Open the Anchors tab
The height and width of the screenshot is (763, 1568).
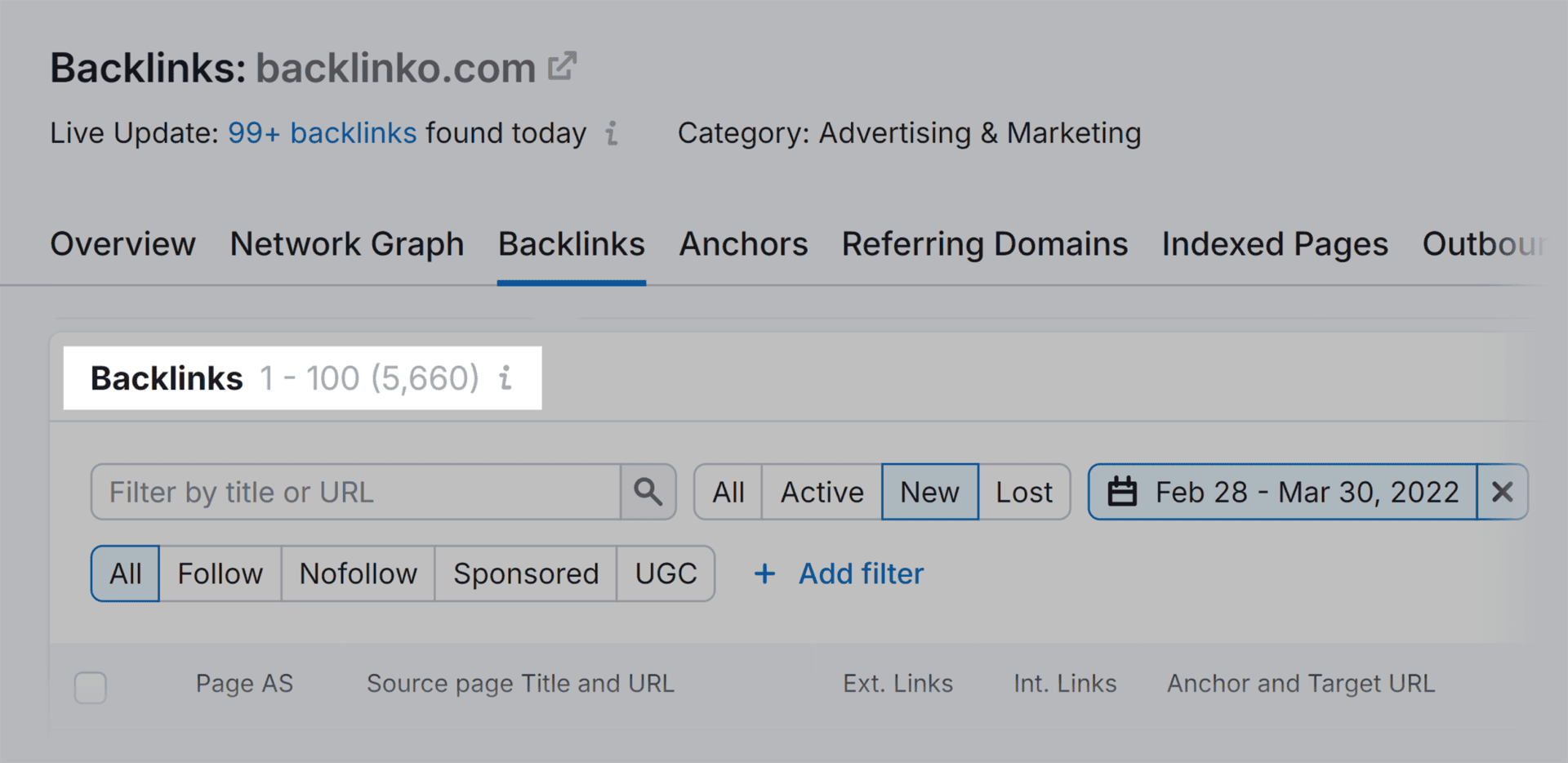click(742, 243)
